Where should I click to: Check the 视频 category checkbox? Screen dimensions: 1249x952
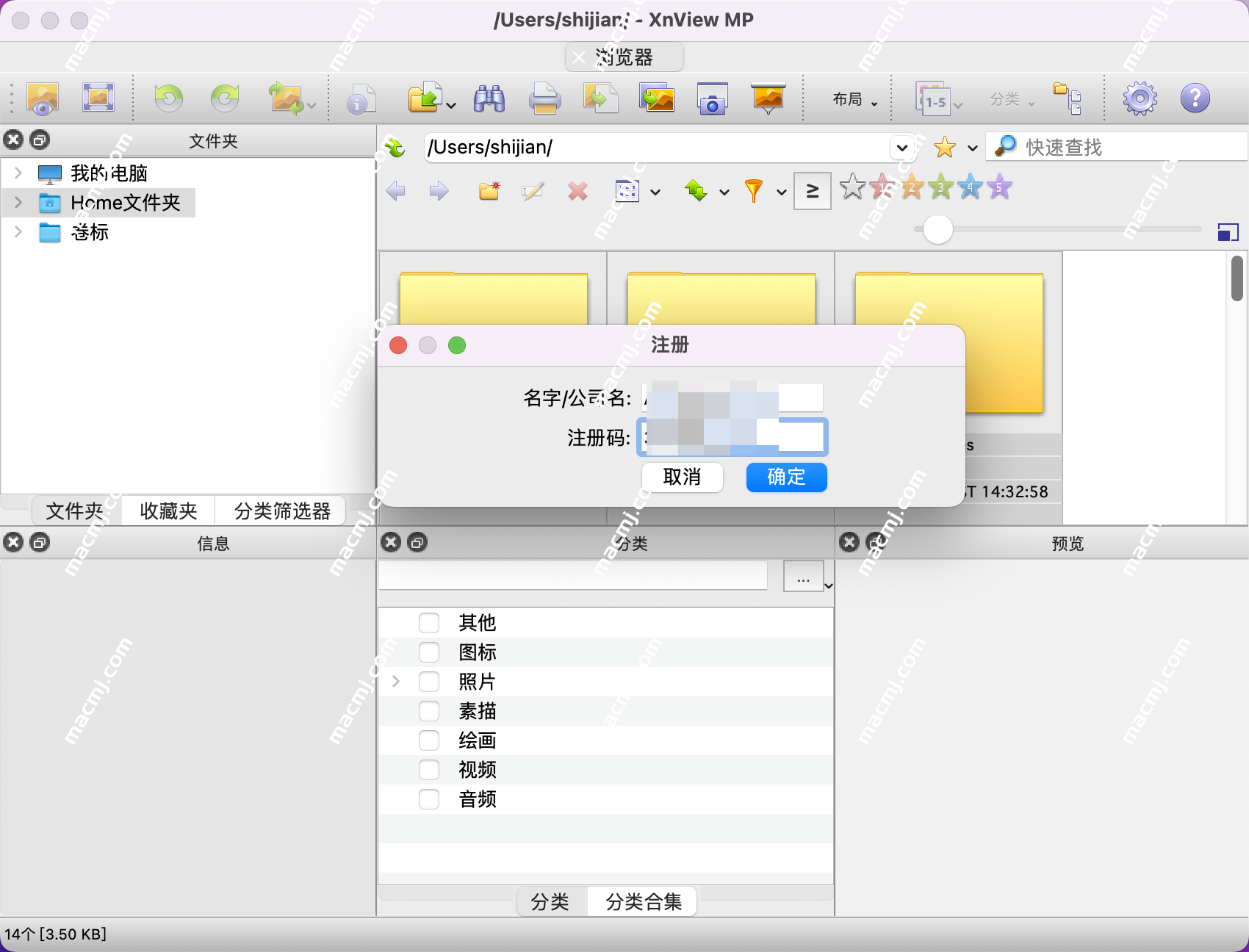click(429, 770)
